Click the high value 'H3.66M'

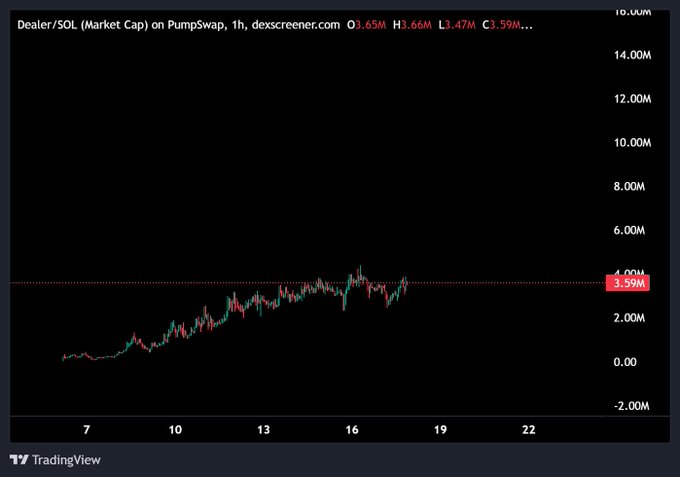tap(412, 25)
